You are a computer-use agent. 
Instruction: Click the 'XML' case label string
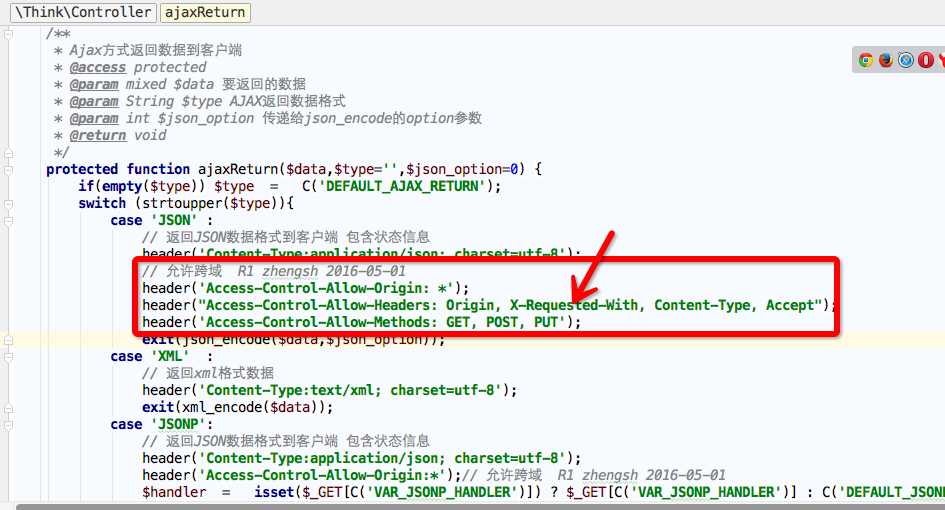coord(171,356)
